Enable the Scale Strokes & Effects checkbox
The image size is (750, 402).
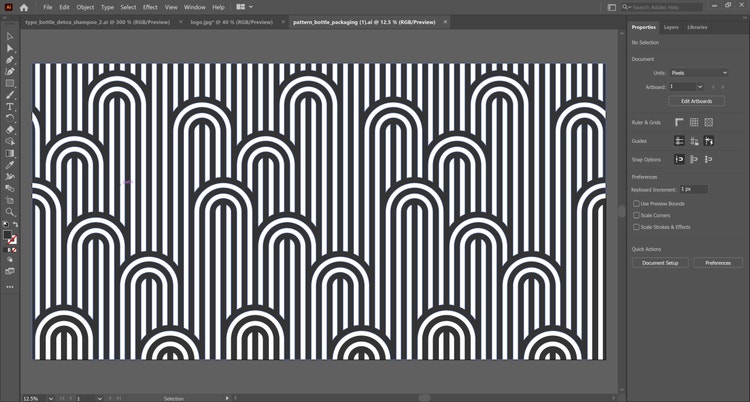[x=636, y=227]
